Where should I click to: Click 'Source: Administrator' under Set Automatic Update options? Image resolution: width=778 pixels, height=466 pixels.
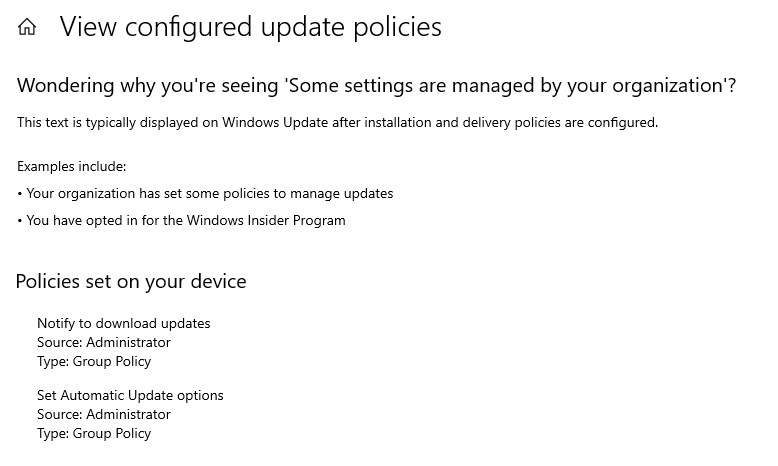[x=104, y=414]
